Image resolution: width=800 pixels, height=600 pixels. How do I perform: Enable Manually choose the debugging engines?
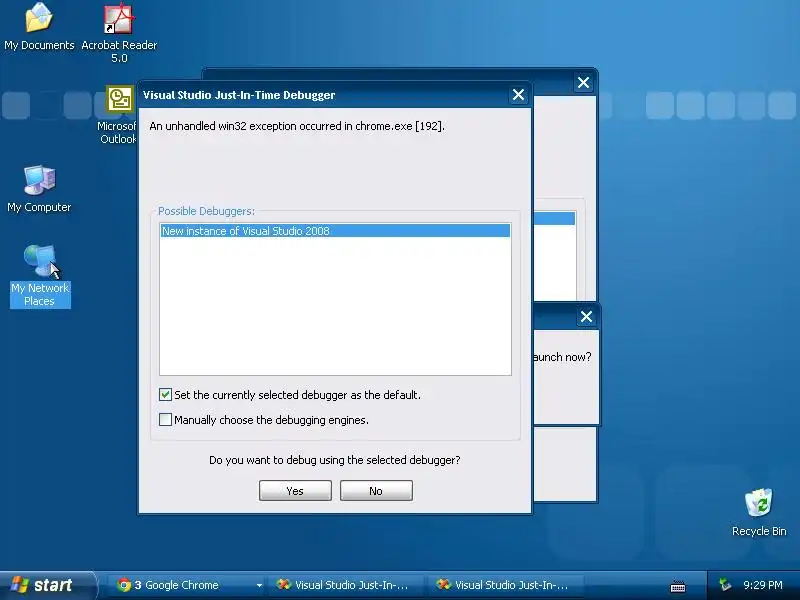[165, 419]
